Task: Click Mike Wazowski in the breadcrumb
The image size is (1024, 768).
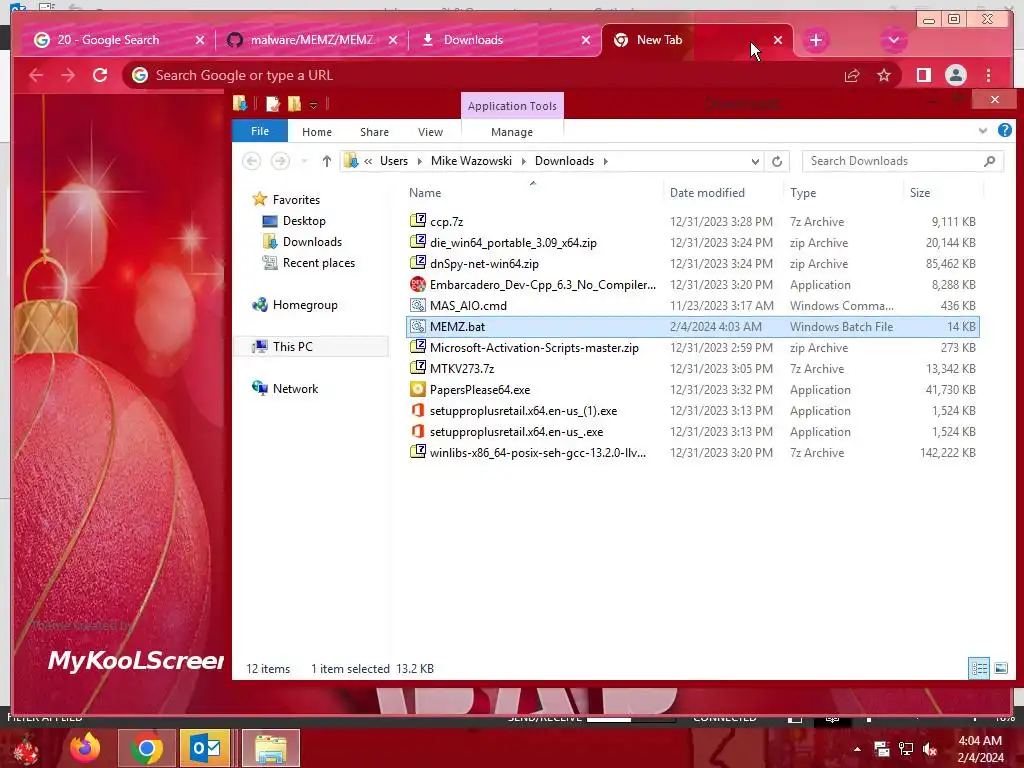Action: coord(472,161)
